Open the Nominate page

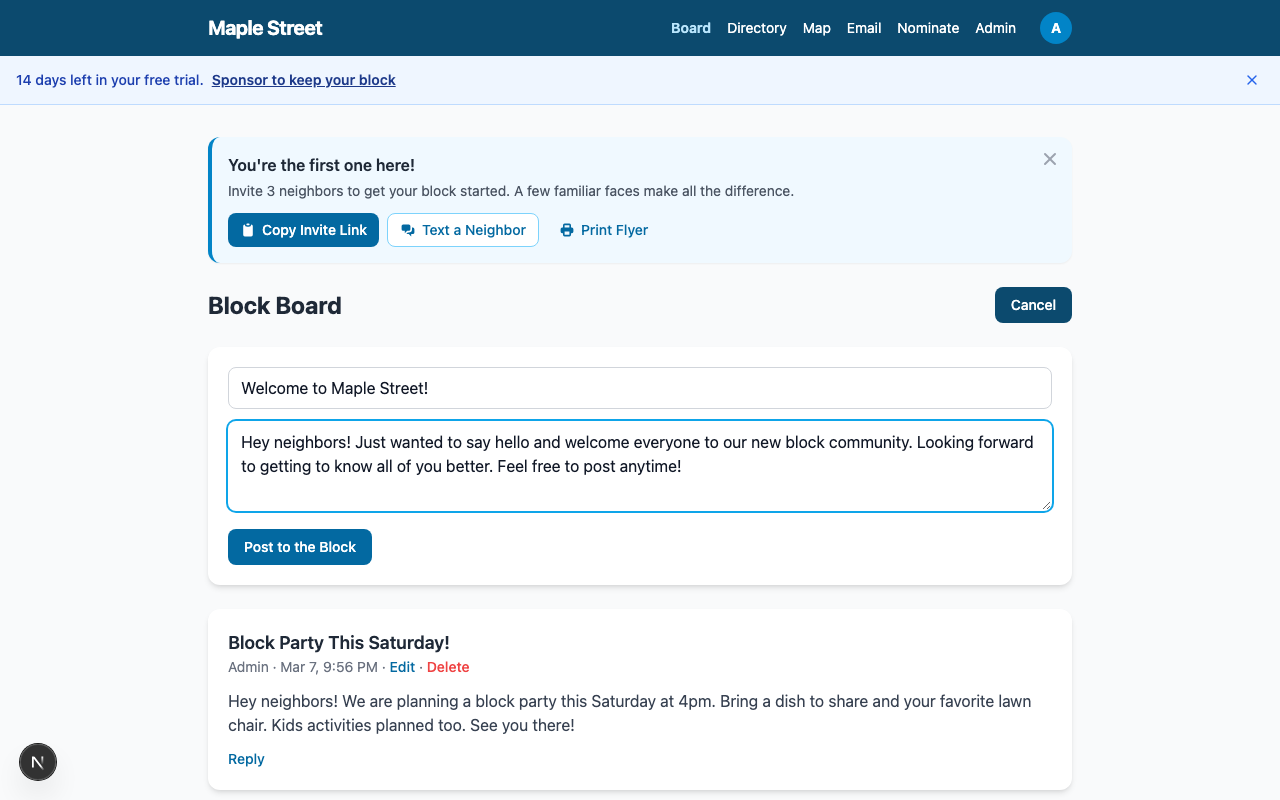(x=927, y=28)
